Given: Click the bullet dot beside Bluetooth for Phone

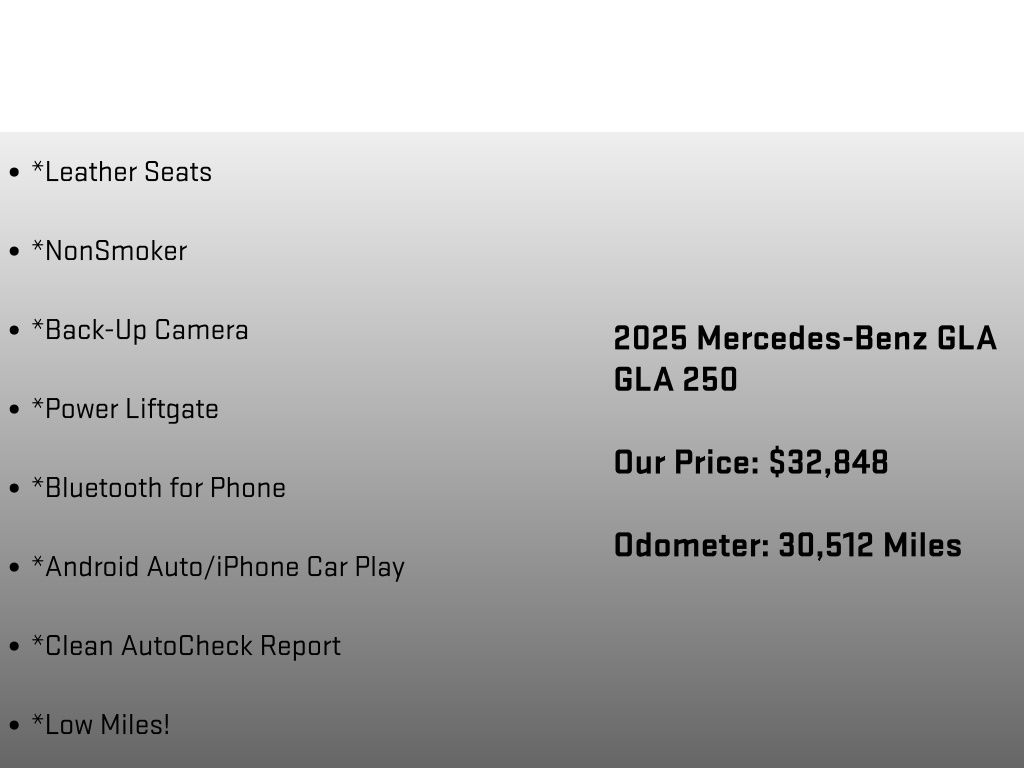Looking at the screenshot, I should tap(14, 488).
